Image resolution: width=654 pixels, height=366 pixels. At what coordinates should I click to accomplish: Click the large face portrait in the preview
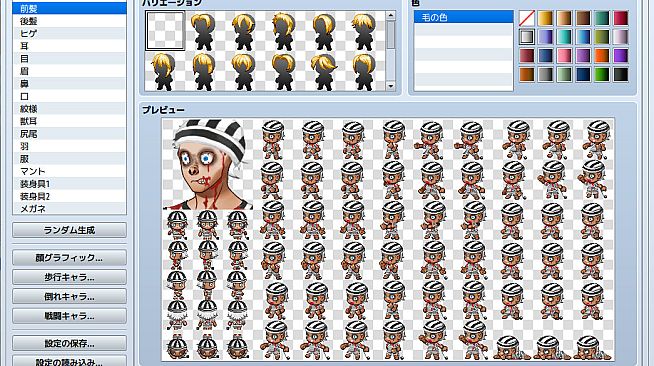point(208,164)
